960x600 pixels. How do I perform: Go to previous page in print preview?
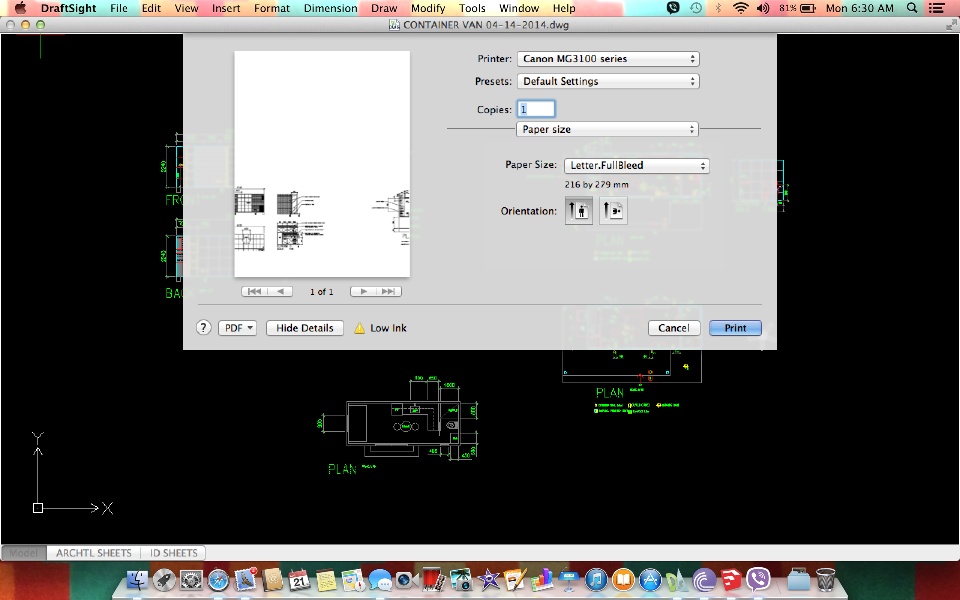pyautogui.click(x=280, y=291)
